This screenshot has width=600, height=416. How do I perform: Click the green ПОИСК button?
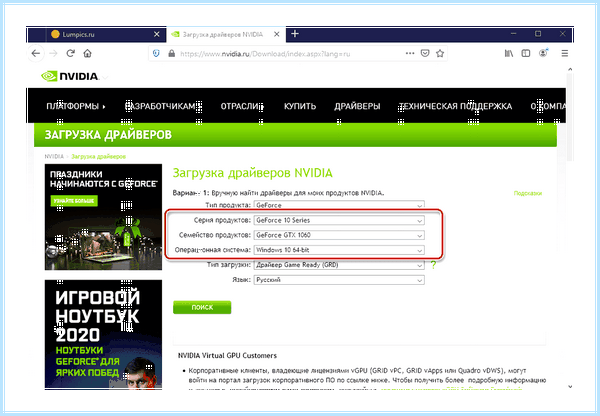tap(202, 307)
